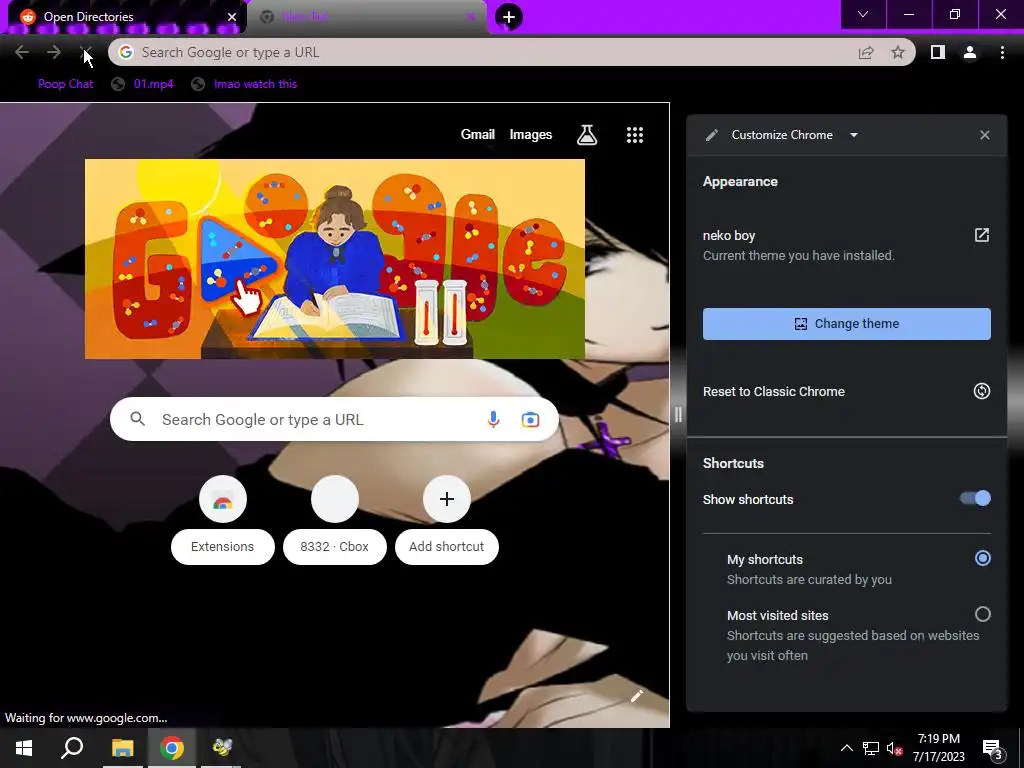Click the Google Doodle image

pos(334,259)
